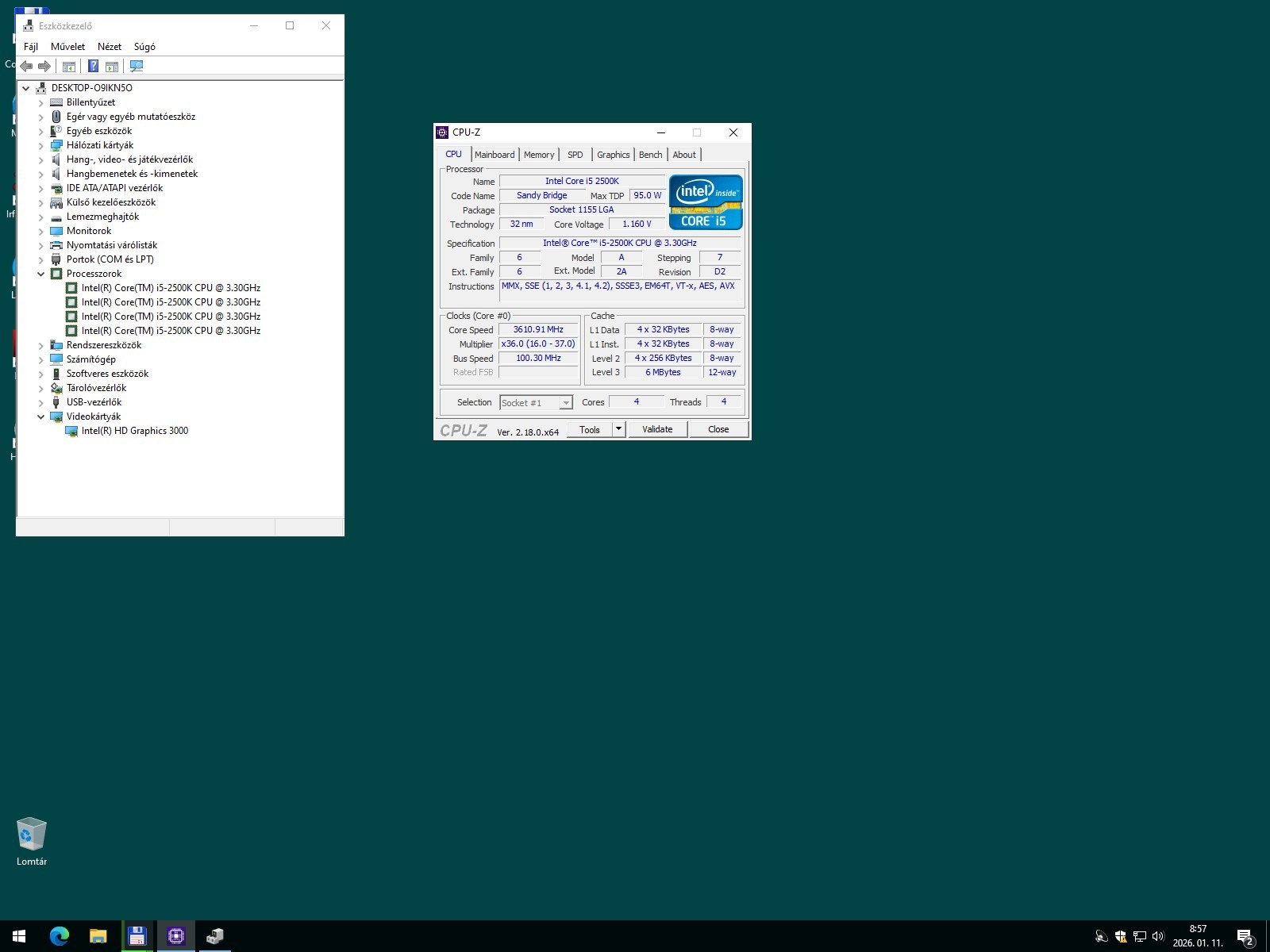Click the Core Speed value 3610.91 MHz
Viewport: 1270px width, 952px height.
pos(538,329)
